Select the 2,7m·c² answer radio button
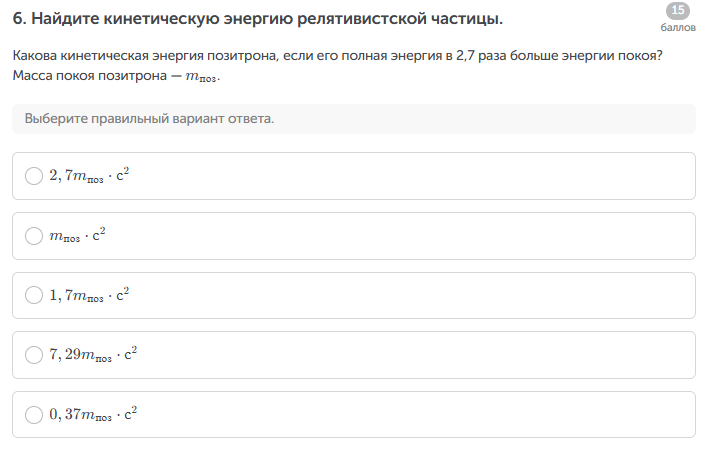This screenshot has width=723, height=453. (34, 176)
